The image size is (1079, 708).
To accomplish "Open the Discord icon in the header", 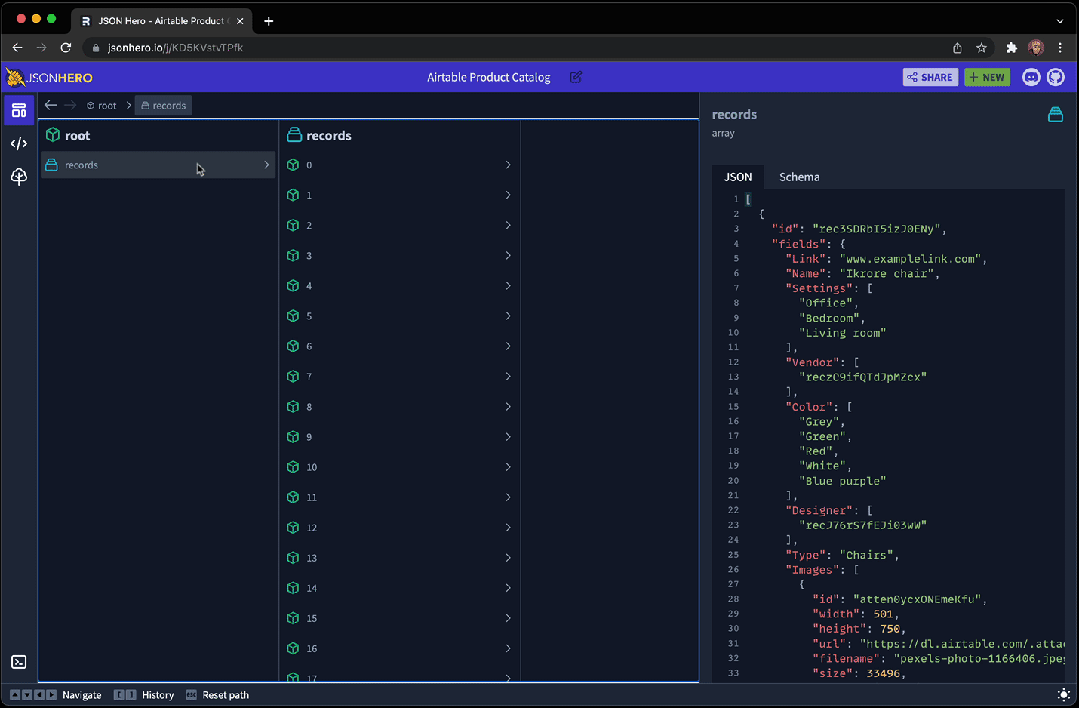I will [x=1031, y=77].
